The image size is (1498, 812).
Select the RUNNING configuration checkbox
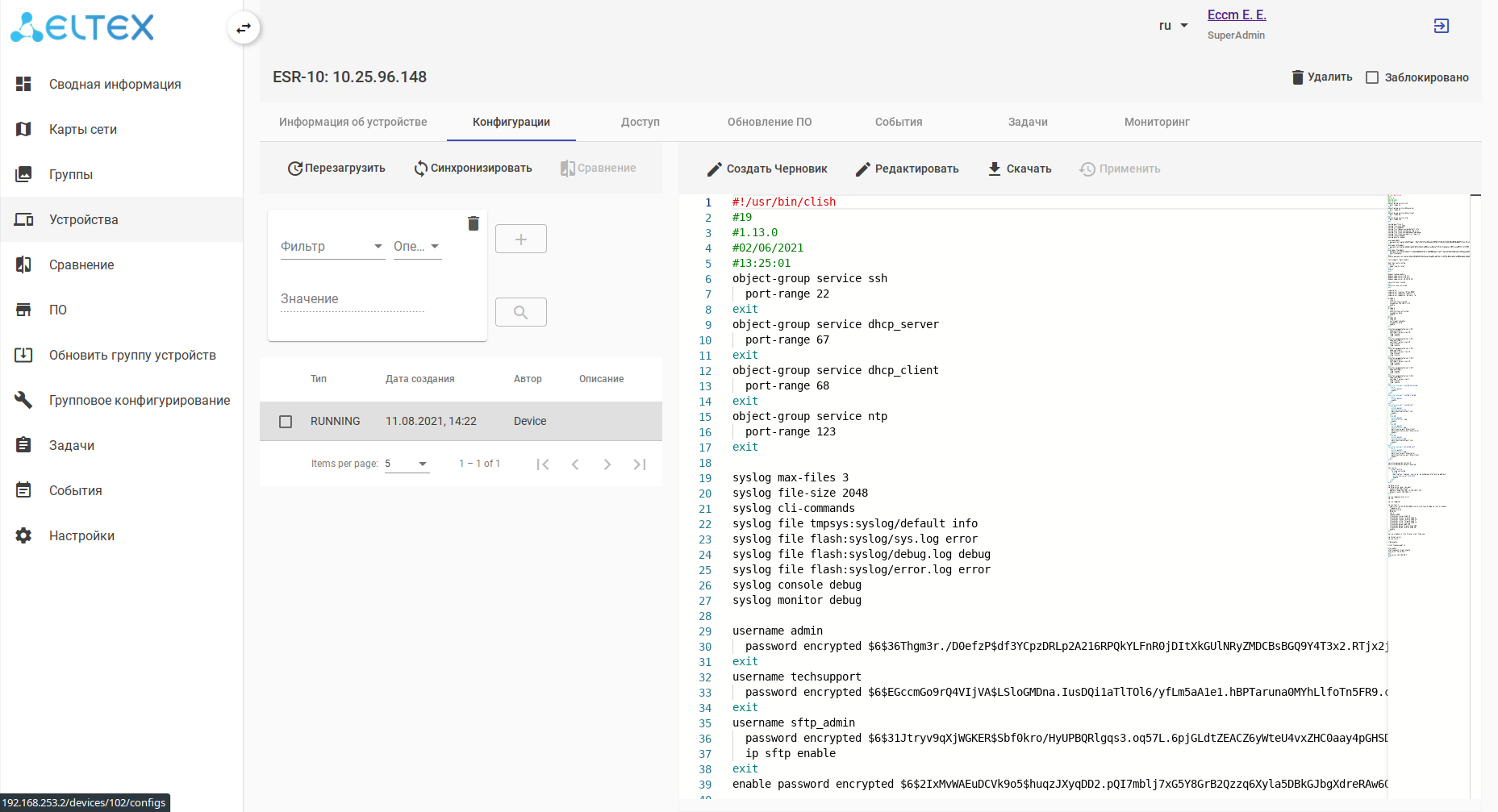(x=286, y=422)
